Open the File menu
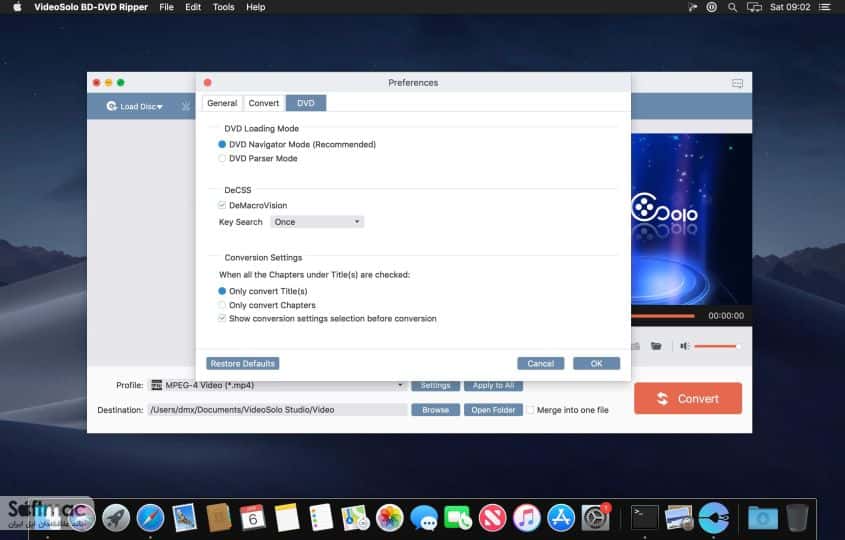Screen dimensions: 845x540 [167, 7]
